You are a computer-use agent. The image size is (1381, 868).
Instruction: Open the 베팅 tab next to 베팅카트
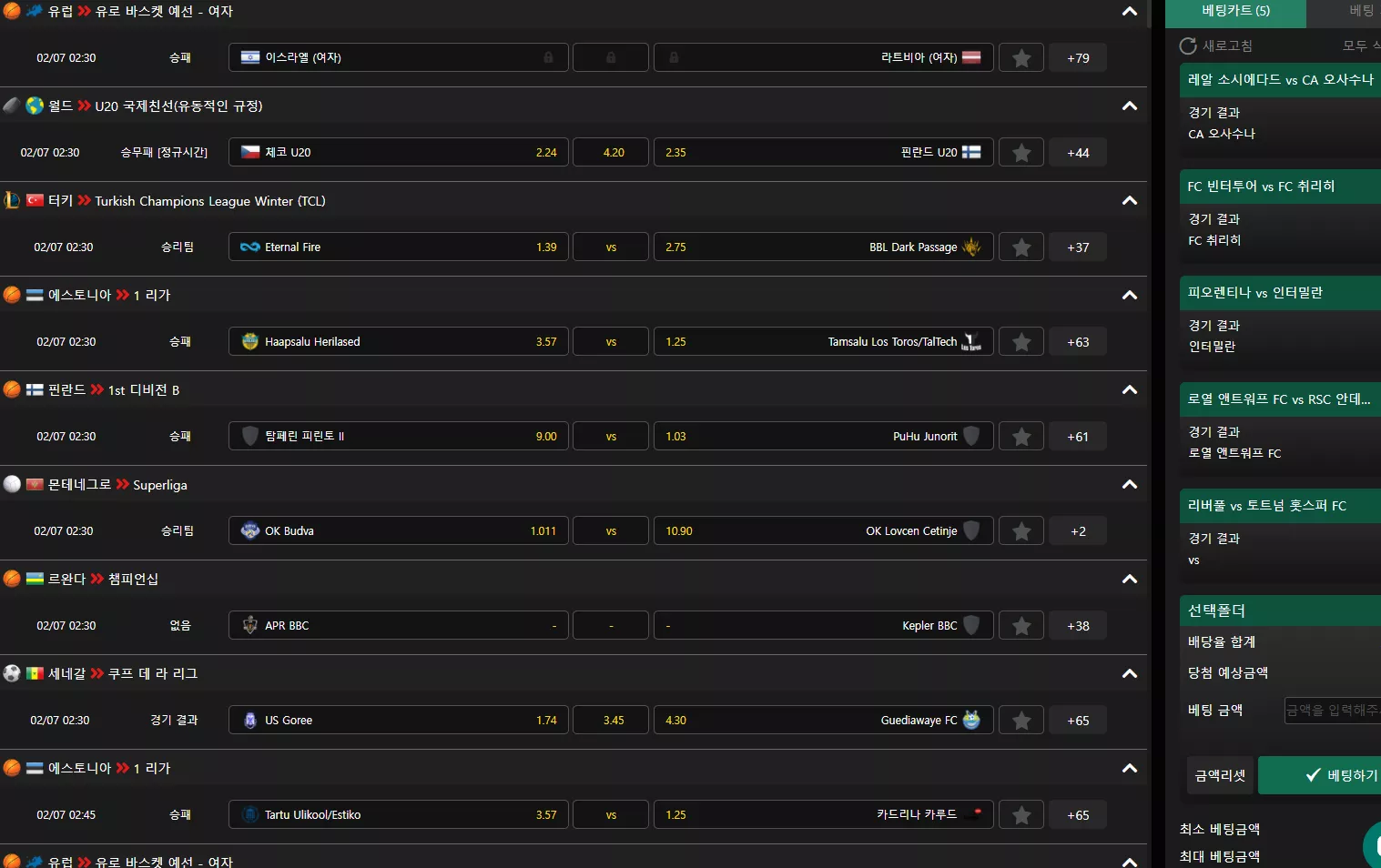[1359, 11]
